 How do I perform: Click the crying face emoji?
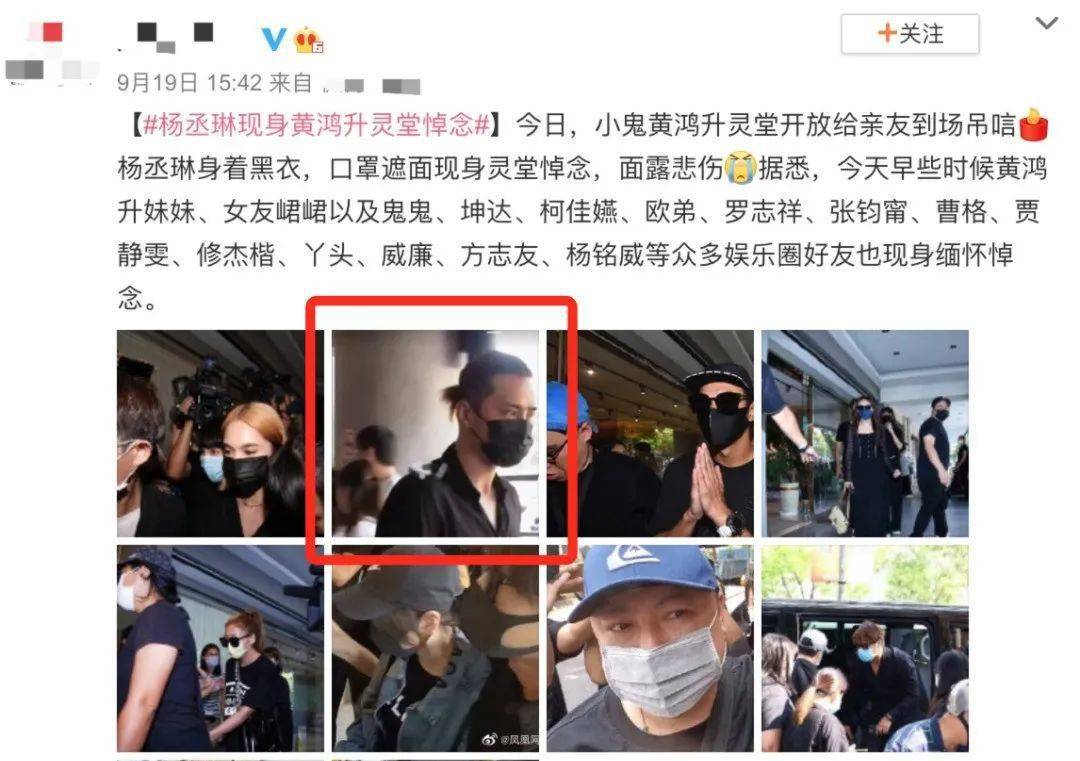click(x=741, y=167)
